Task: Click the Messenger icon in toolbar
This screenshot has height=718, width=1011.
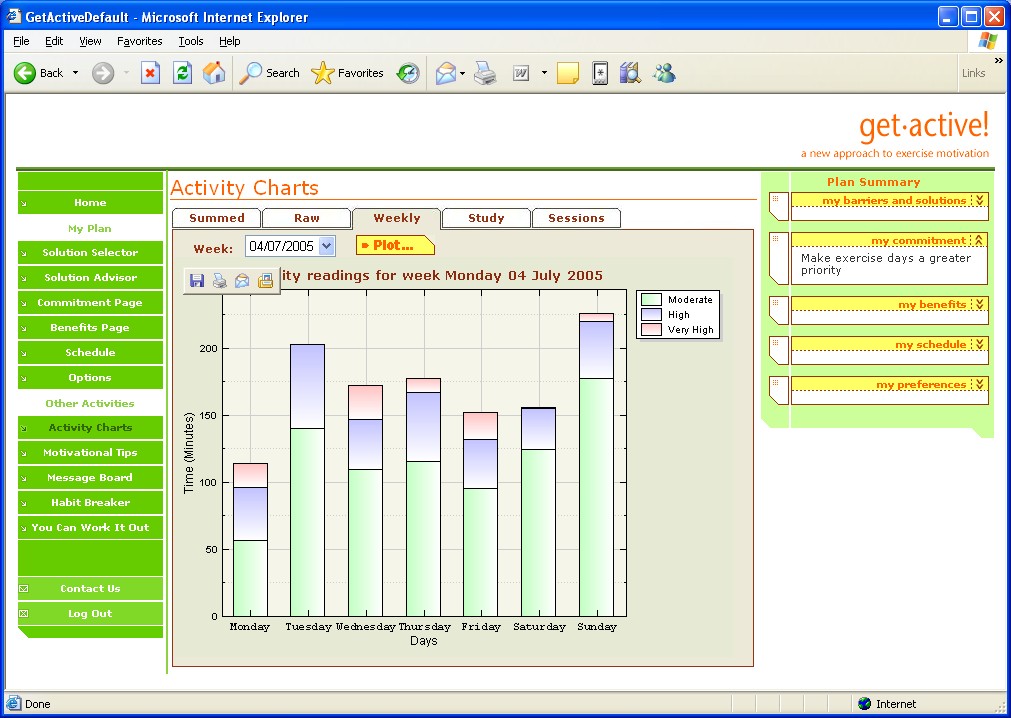Action: (664, 73)
